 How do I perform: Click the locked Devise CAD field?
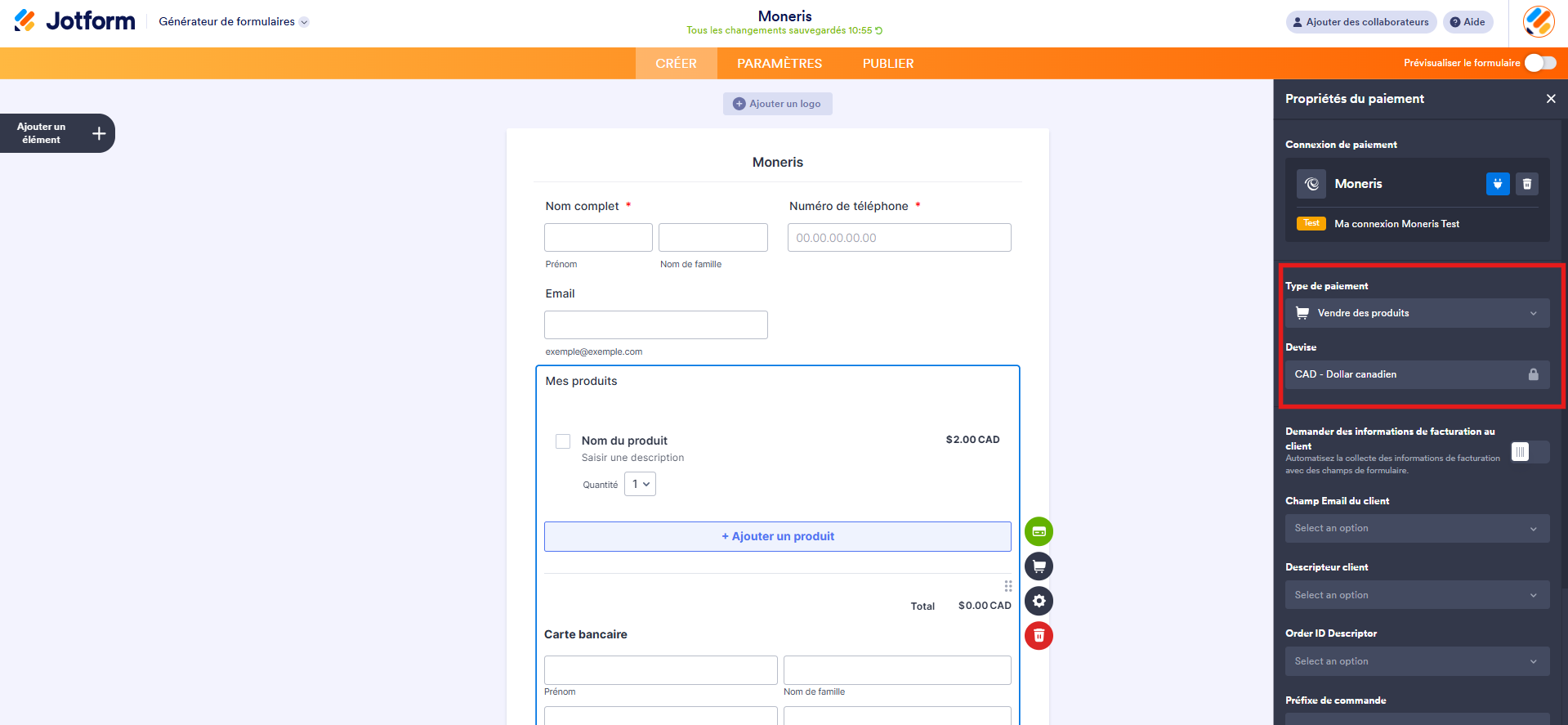[x=1417, y=374]
